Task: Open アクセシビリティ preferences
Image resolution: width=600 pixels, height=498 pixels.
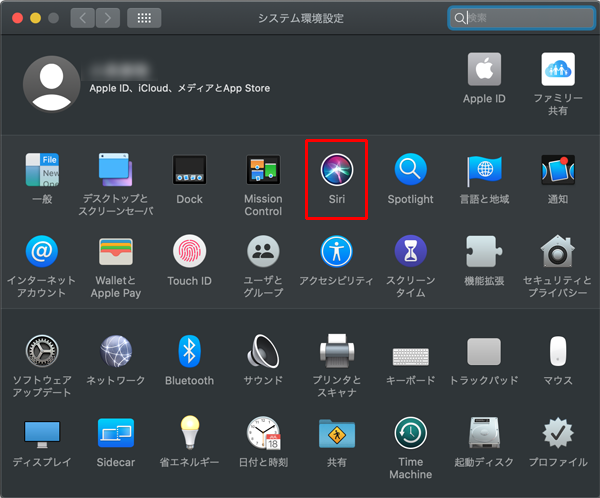Action: click(336, 251)
